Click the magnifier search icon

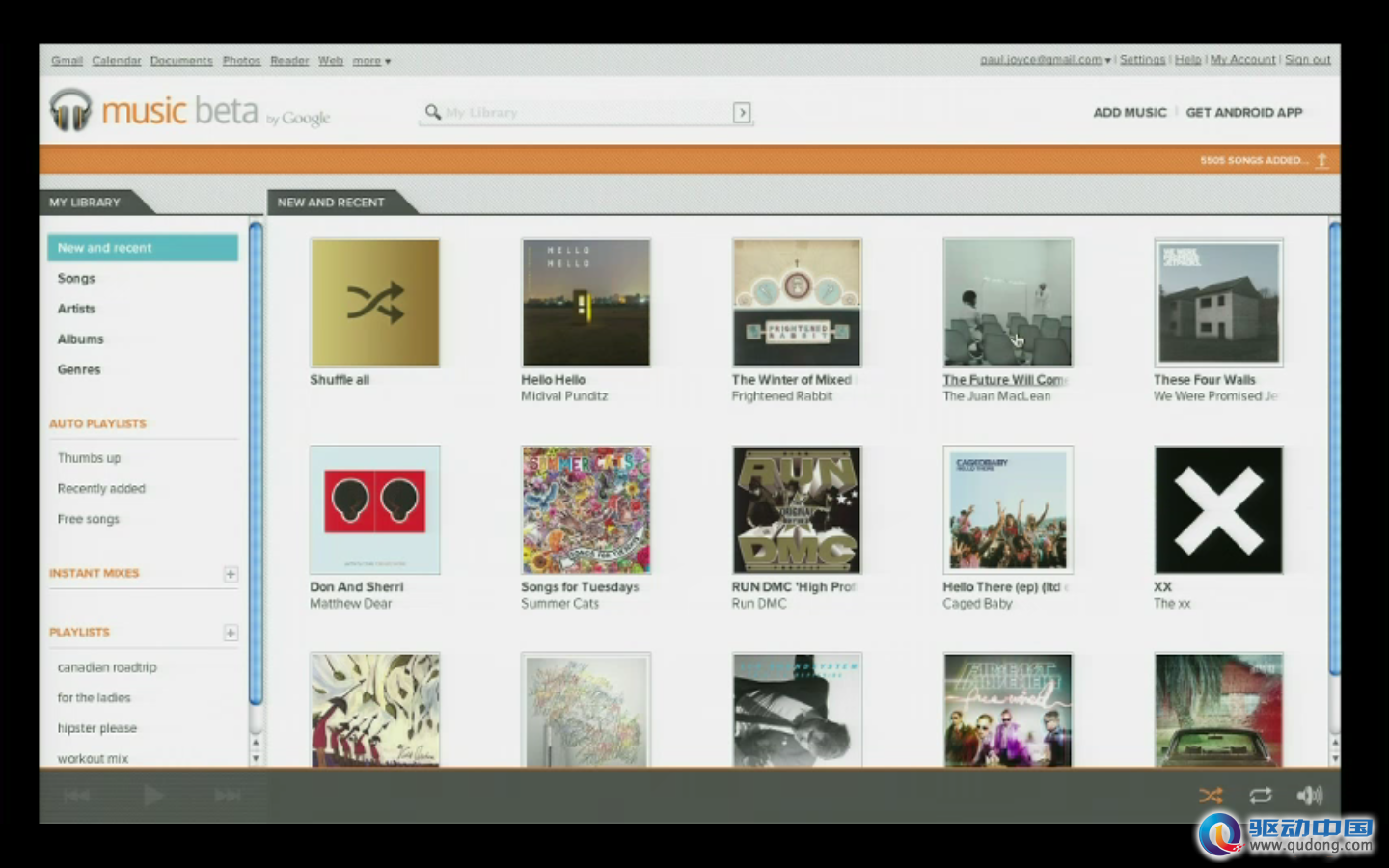coord(433,112)
